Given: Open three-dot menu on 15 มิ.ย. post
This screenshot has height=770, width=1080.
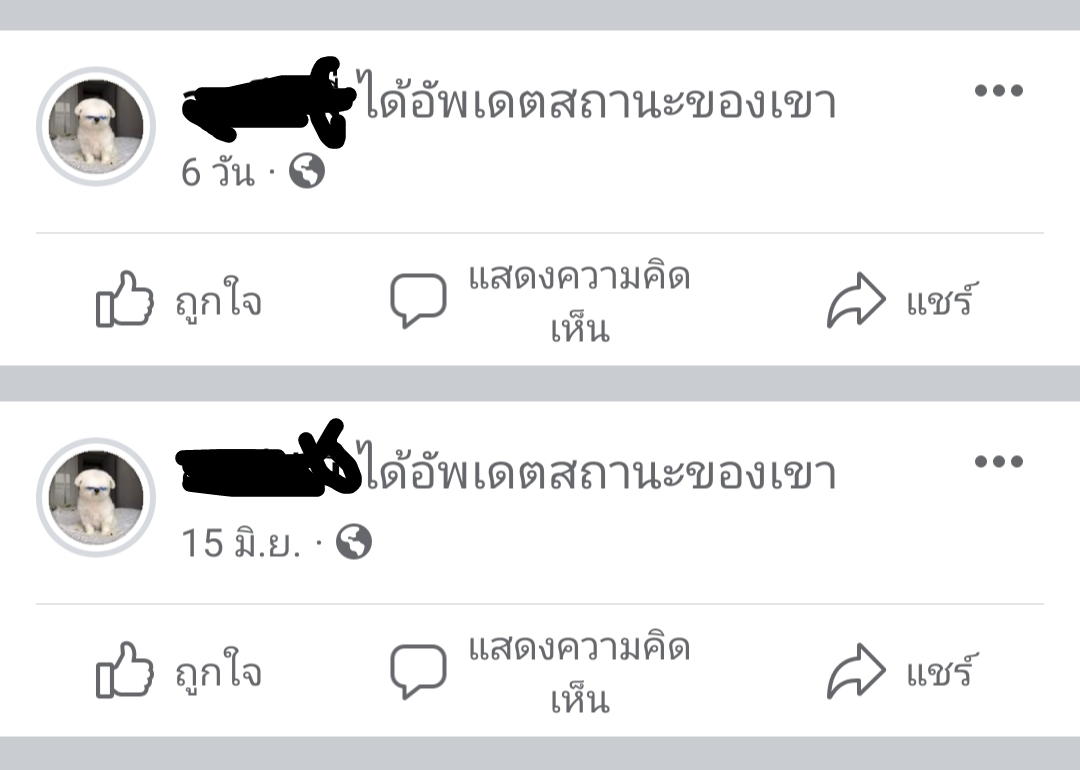Looking at the screenshot, I should point(999,461).
